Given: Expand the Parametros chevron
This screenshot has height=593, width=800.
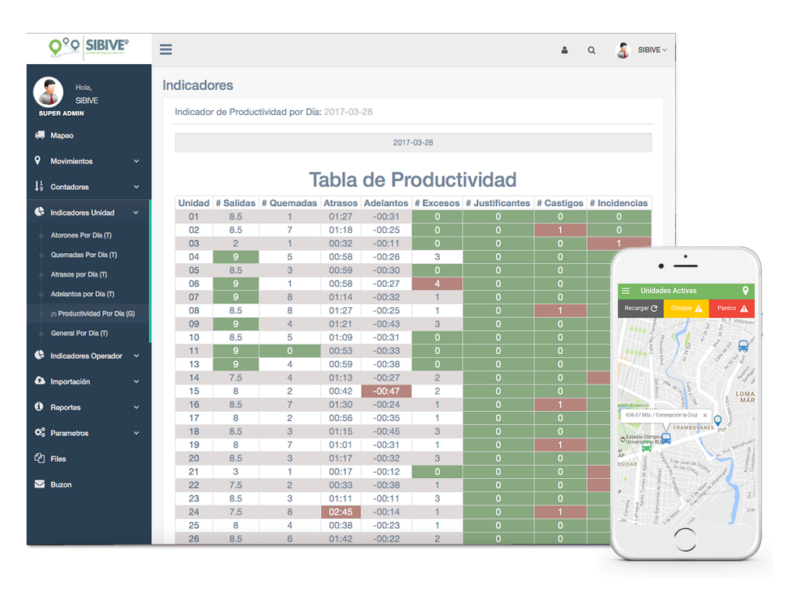Looking at the screenshot, I should pos(136,433).
